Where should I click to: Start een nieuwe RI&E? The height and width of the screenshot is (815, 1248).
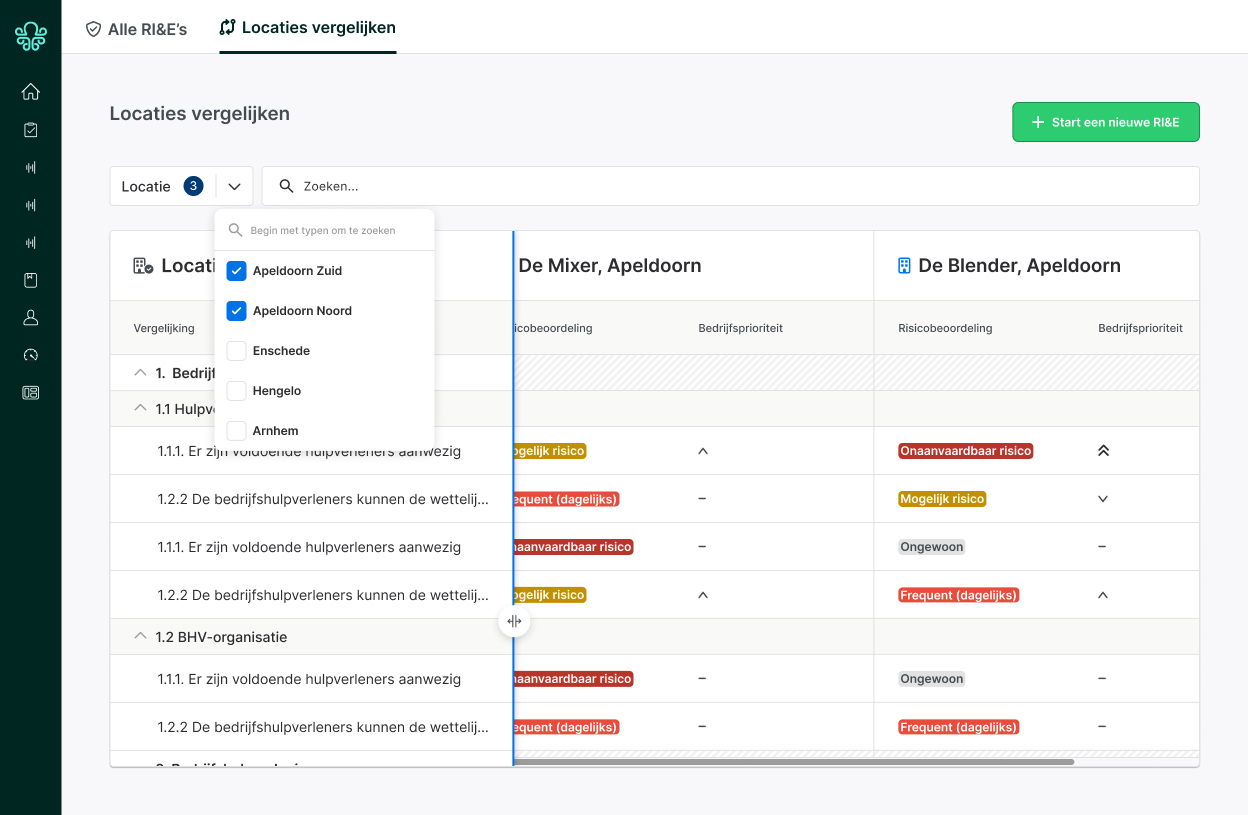(1106, 122)
